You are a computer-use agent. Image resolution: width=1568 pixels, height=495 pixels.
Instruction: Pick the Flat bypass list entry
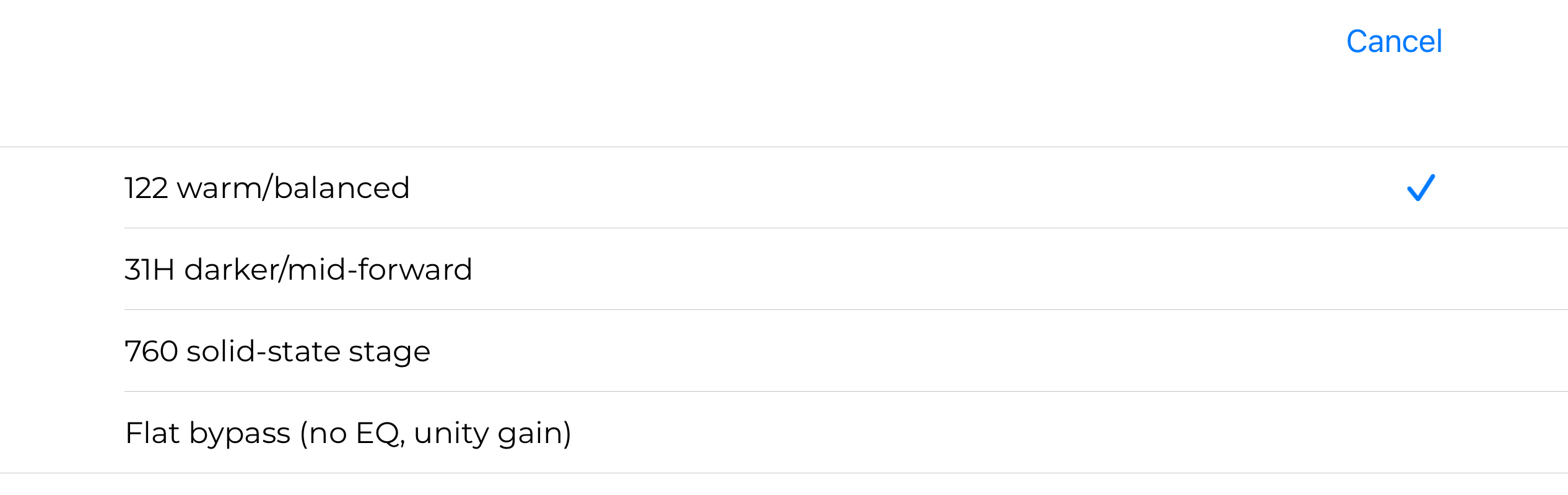(x=784, y=433)
